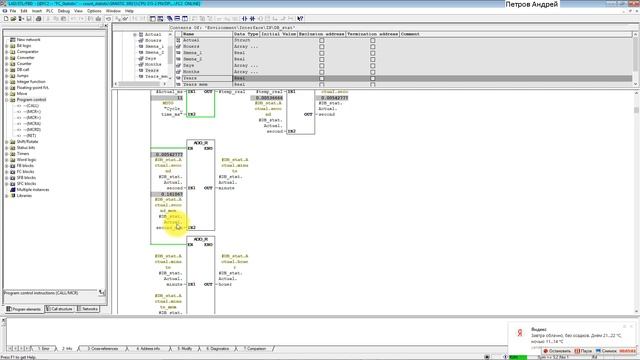Save the block using Save icon
The width and height of the screenshot is (640, 360).
29,19
